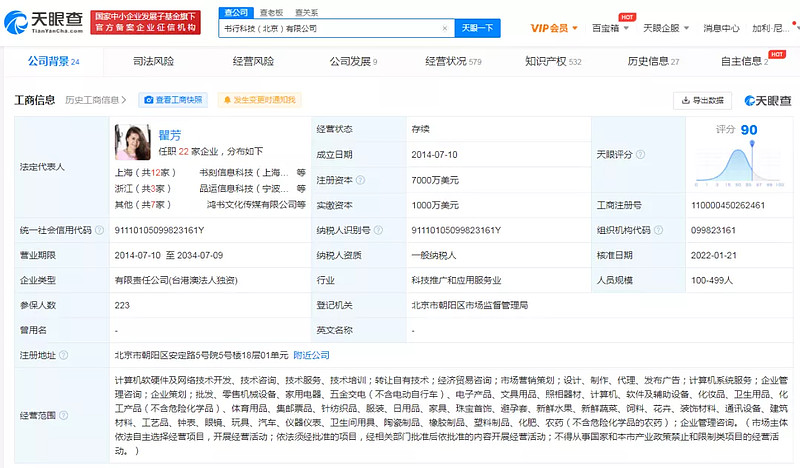Select the 查关系 search tab
The image size is (800, 468).
[306, 13]
